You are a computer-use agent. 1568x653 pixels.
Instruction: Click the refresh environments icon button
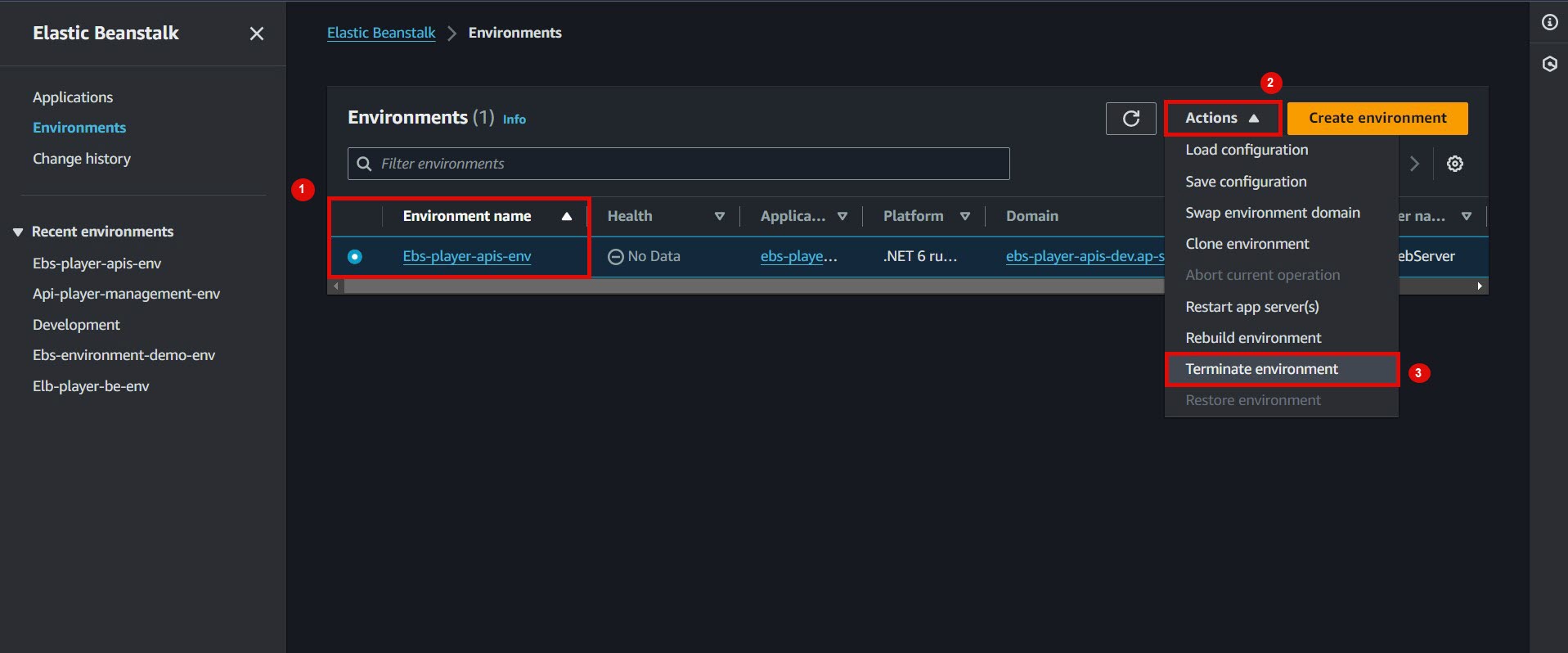(x=1130, y=119)
